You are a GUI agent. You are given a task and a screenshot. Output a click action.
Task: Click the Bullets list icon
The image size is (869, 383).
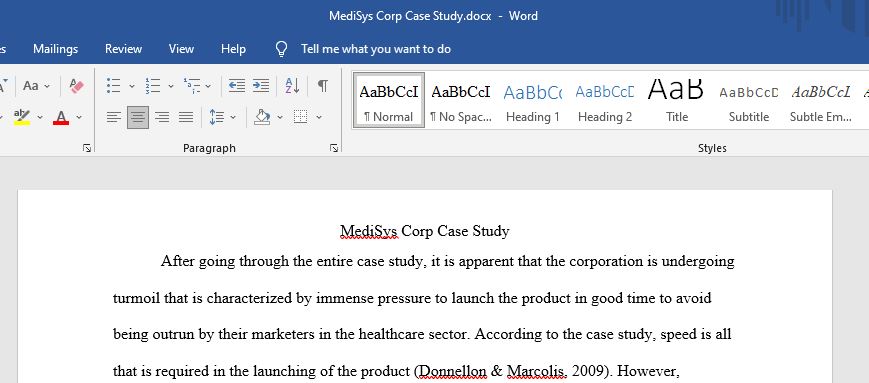click(x=114, y=86)
